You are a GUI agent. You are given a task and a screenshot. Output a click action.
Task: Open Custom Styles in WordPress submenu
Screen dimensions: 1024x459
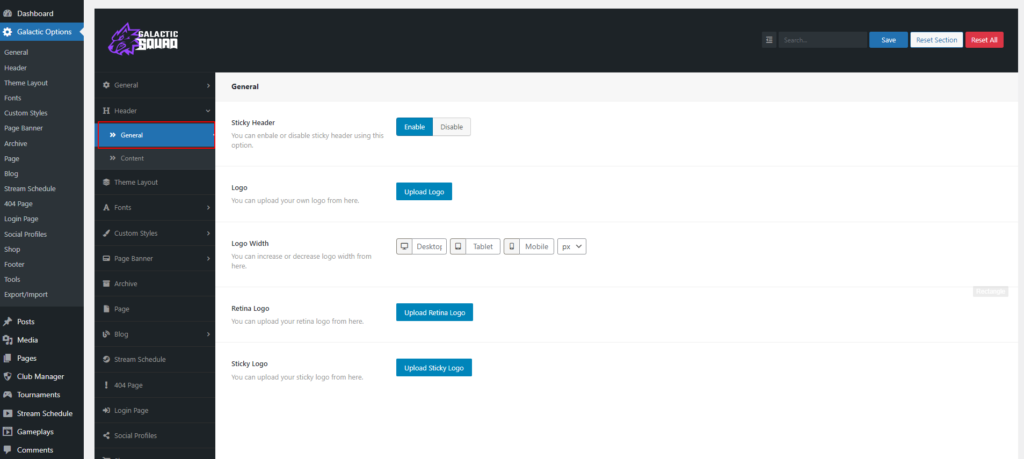click(25, 113)
